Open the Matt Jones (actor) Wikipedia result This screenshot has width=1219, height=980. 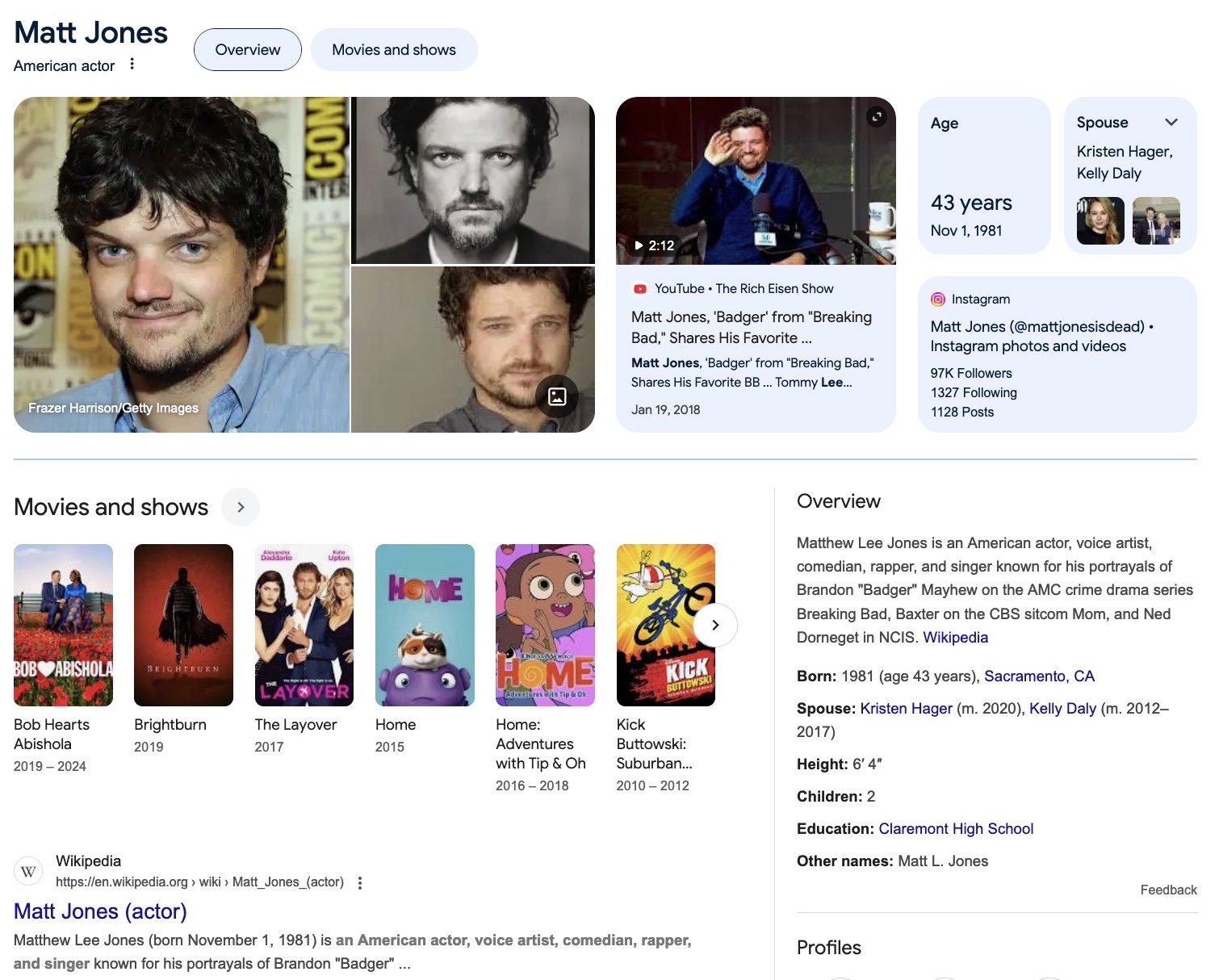coord(100,911)
